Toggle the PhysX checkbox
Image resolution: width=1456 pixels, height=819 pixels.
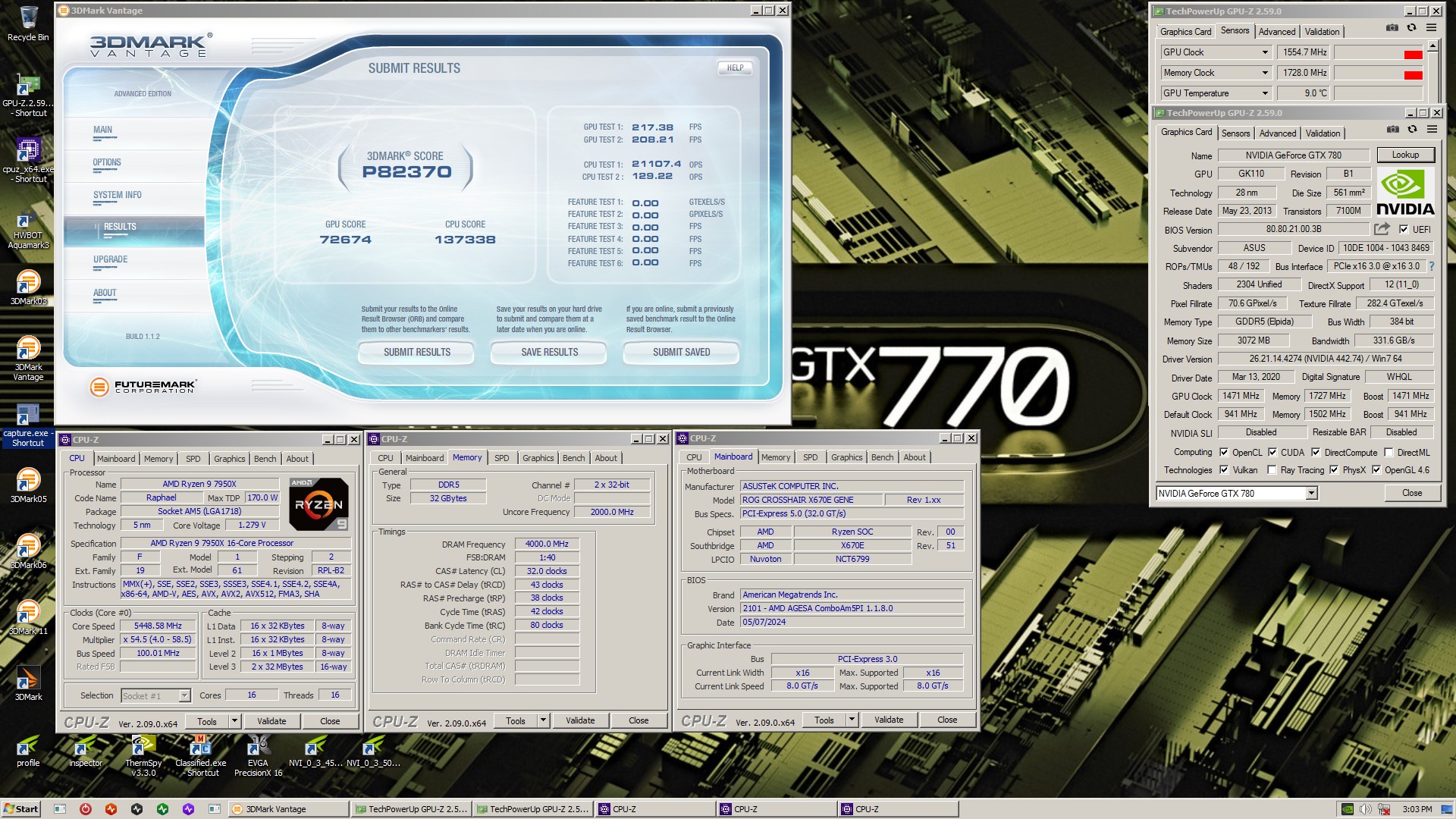(1334, 470)
